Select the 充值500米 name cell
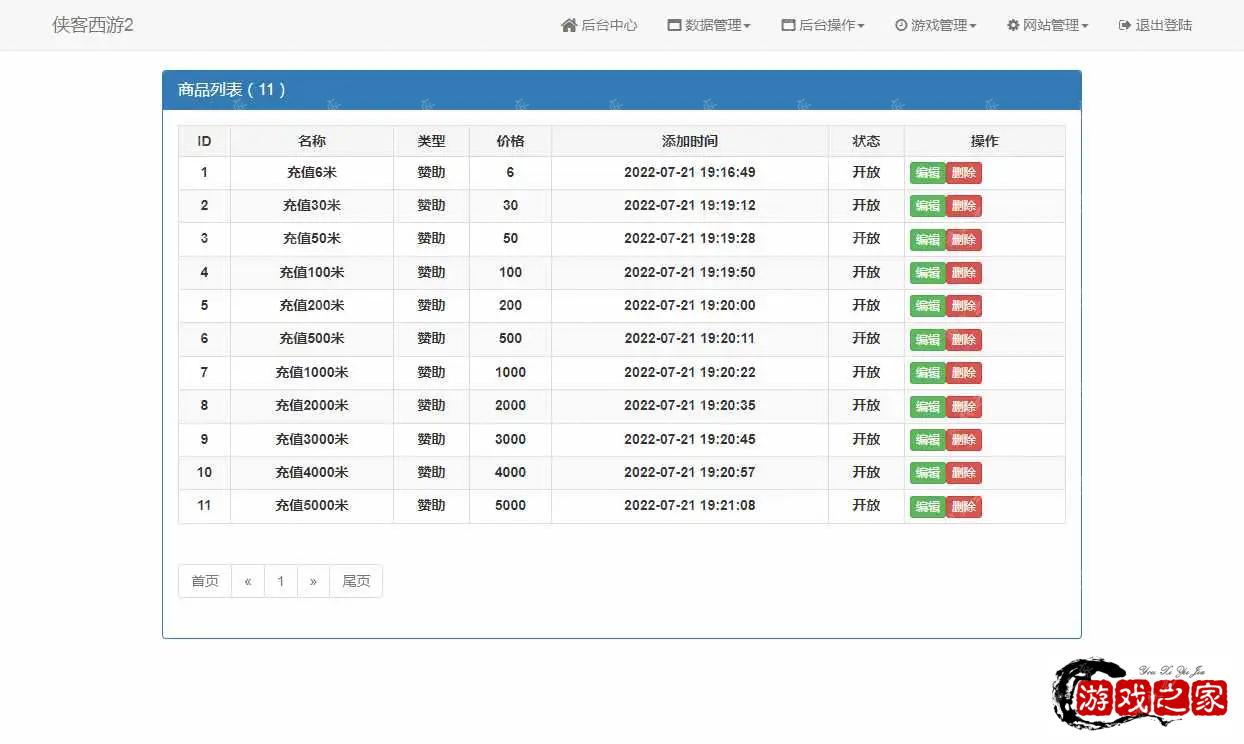This screenshot has height=744, width=1244. click(x=312, y=338)
